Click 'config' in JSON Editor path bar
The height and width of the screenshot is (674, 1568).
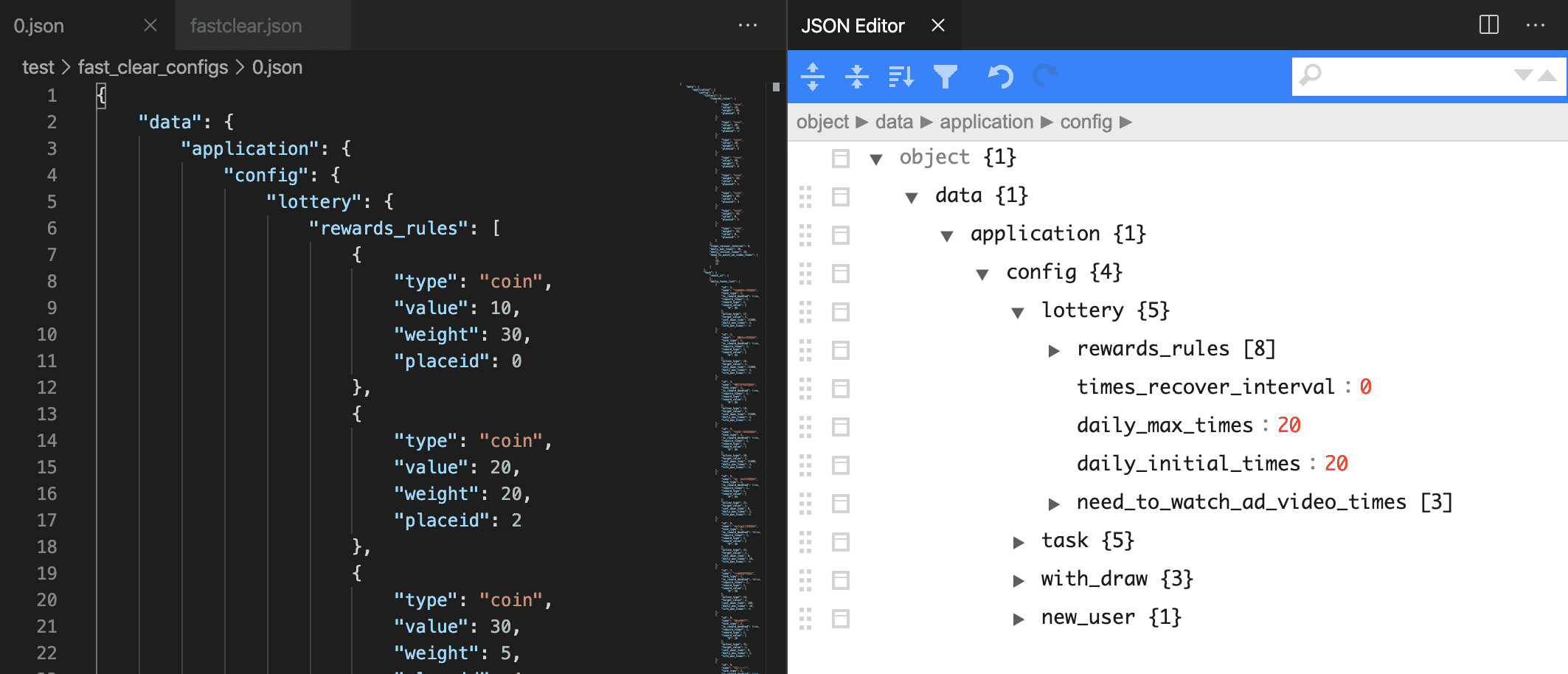point(1086,122)
